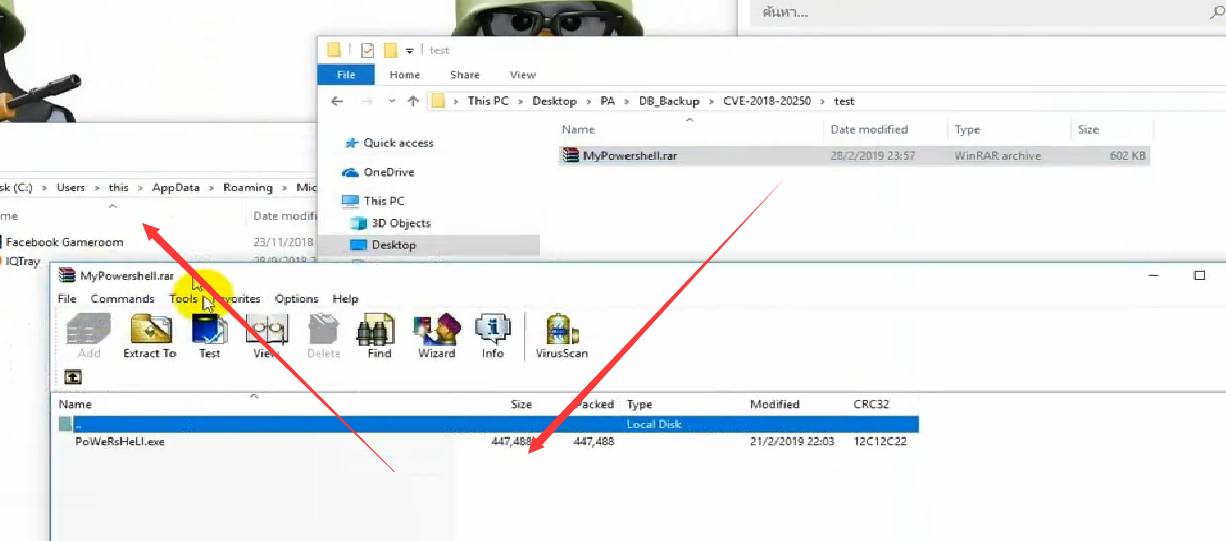1226x541 pixels.
Task: Sort Explorer files by Date modified
Action: pos(869,130)
